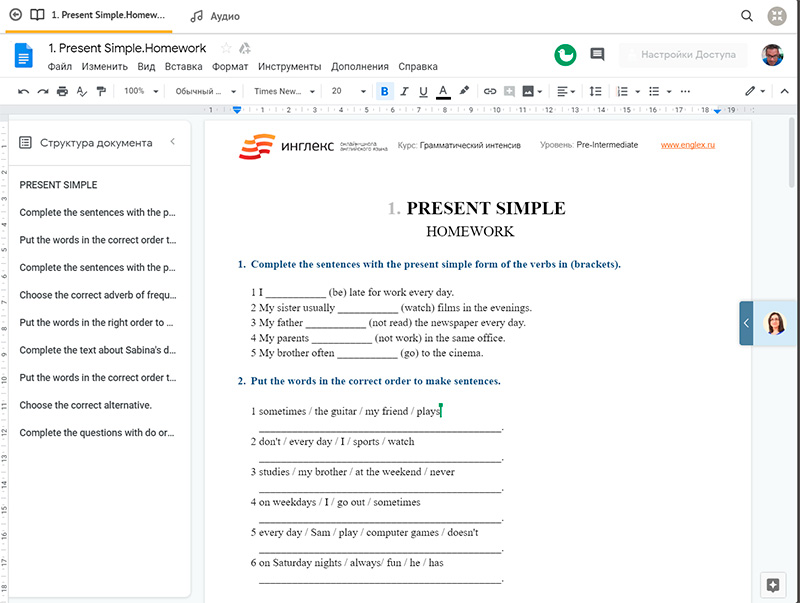Click the search magnifier icon at top right
800x603 pixels.
(x=747, y=16)
